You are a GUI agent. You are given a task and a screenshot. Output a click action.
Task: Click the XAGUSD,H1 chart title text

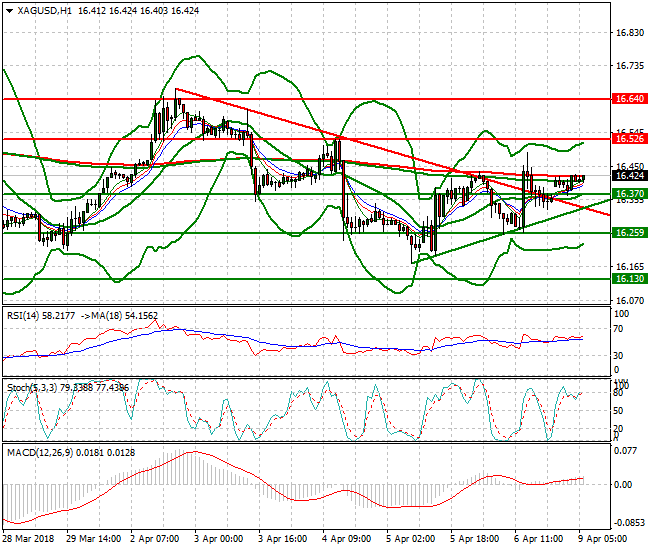tap(45, 11)
